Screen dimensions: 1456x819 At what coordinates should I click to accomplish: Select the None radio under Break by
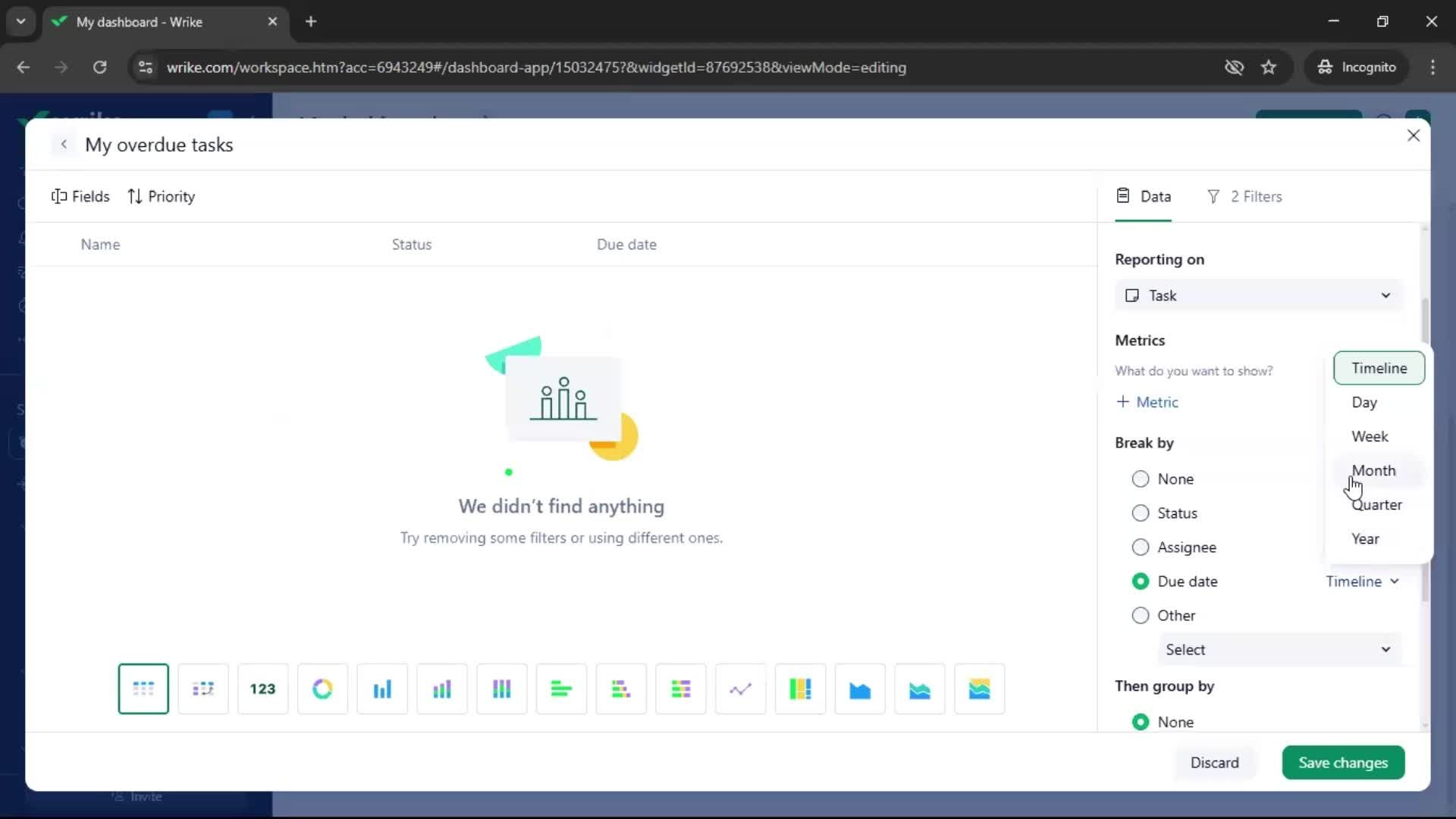point(1141,479)
